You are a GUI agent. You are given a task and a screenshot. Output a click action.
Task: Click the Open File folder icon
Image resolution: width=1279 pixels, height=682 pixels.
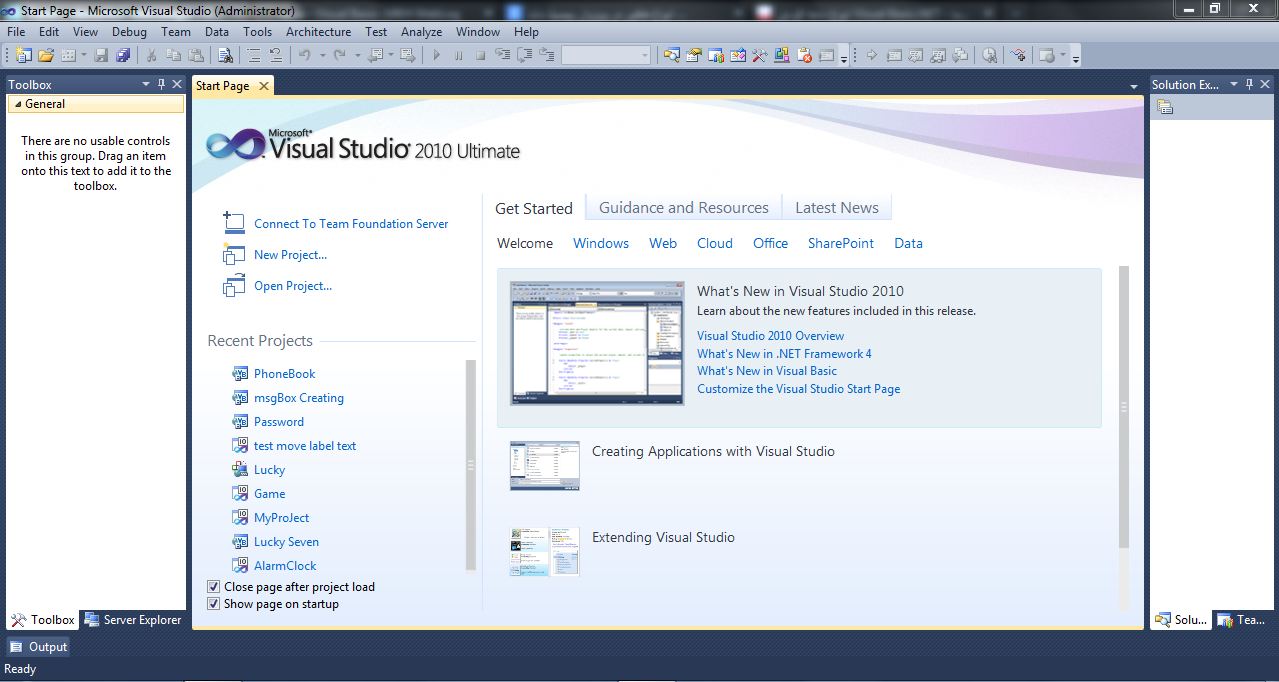coord(45,55)
